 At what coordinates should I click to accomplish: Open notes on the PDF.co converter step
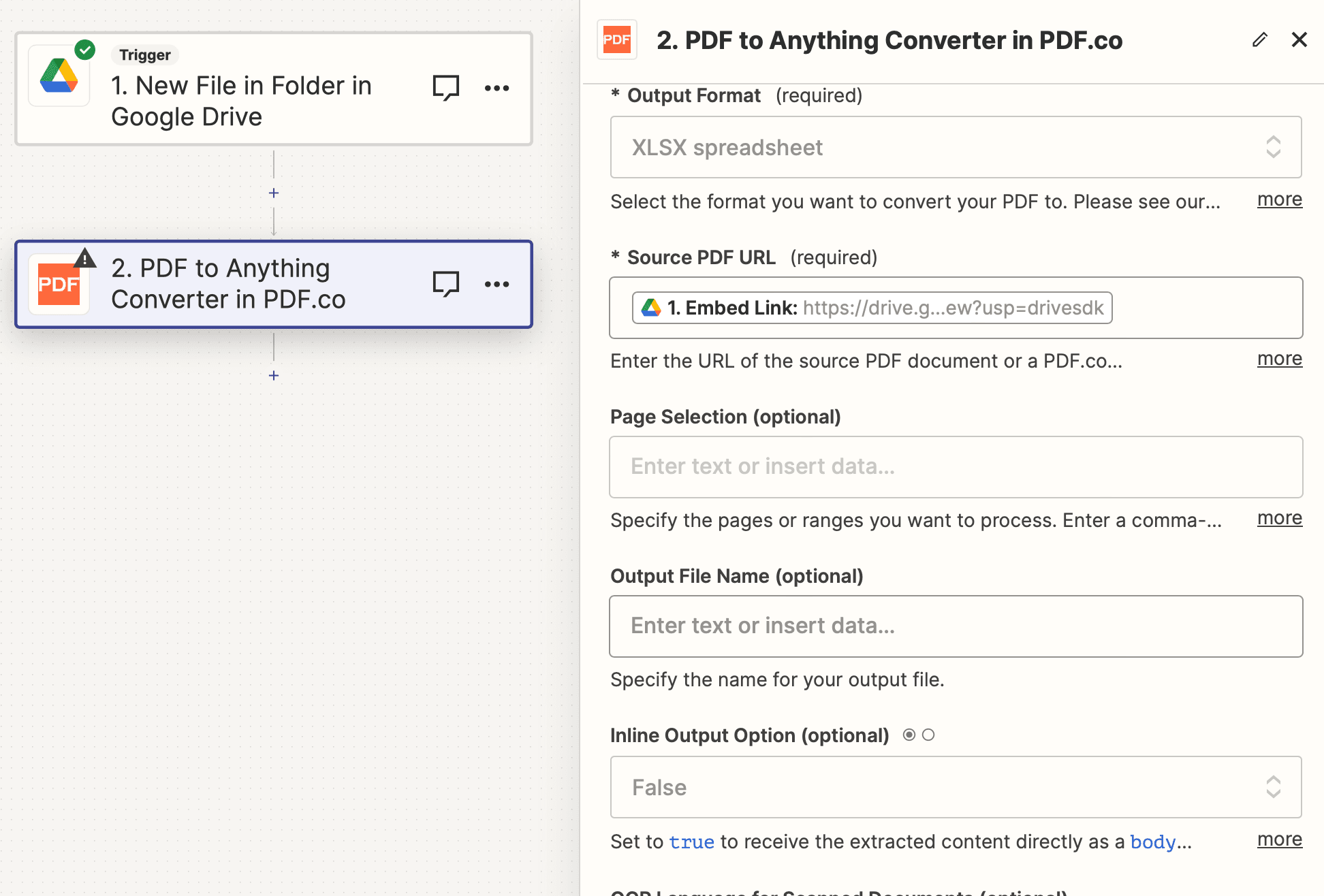click(x=446, y=283)
